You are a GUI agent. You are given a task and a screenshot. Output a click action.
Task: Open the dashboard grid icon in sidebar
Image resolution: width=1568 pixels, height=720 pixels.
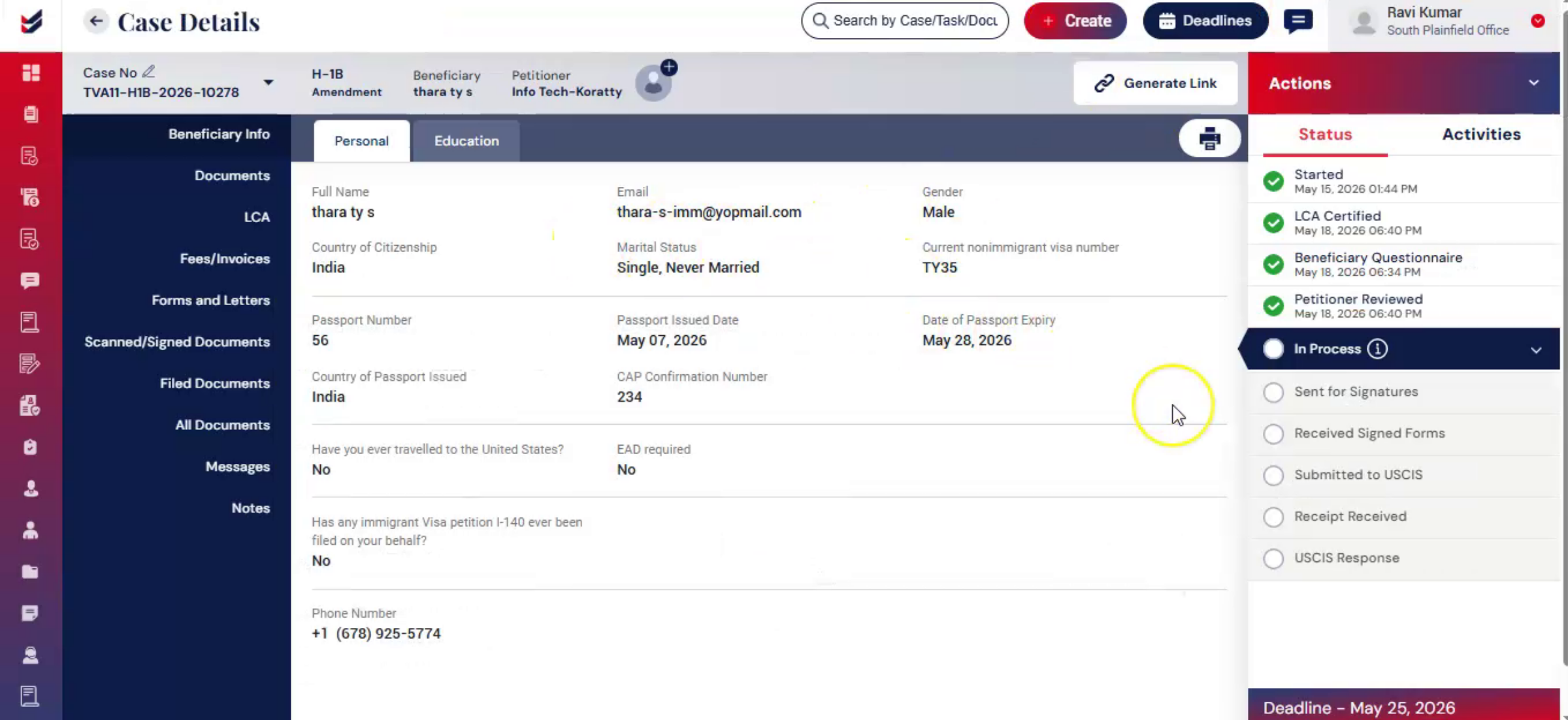[31, 73]
